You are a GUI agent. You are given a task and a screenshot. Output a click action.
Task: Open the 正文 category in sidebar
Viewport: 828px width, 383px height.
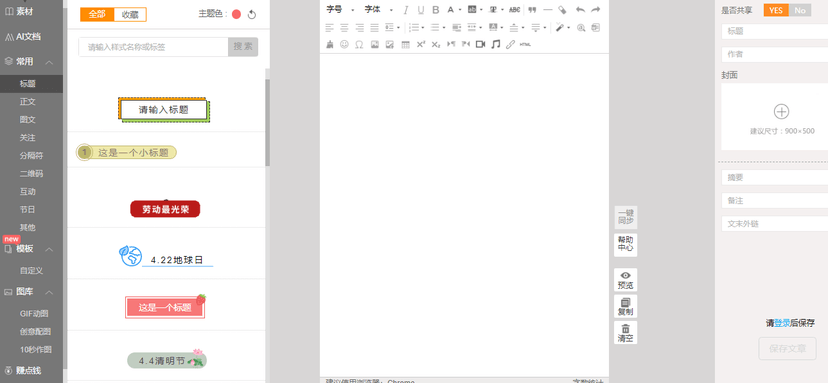pos(27,101)
